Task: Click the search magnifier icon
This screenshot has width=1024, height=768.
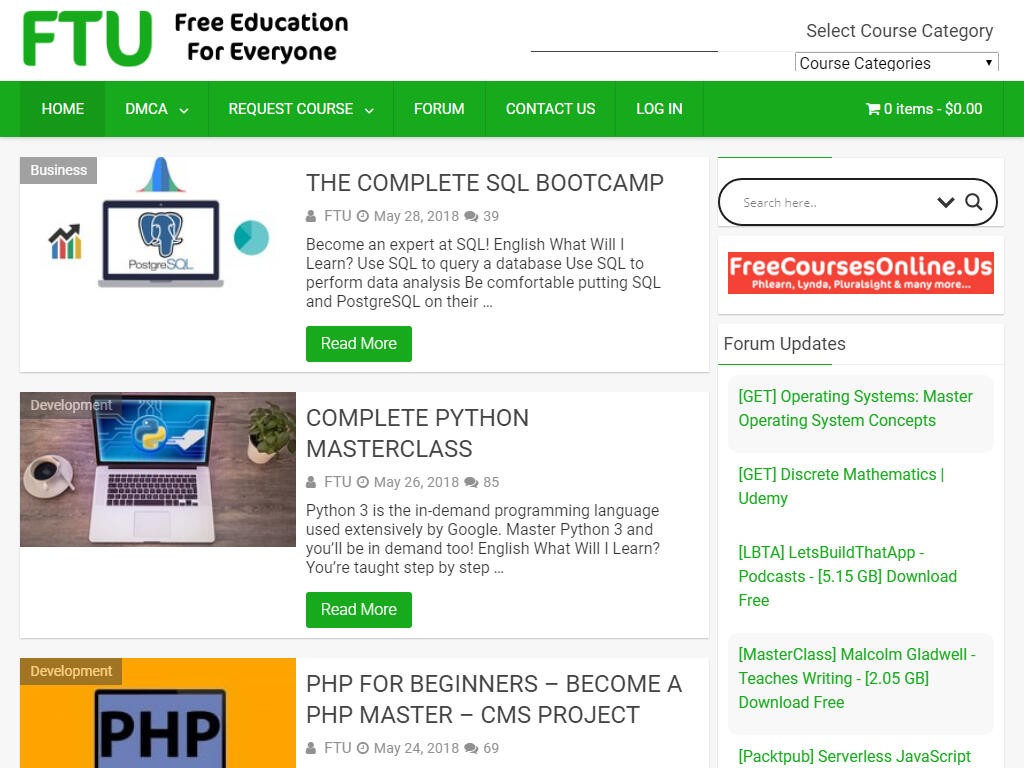Action: tap(973, 202)
